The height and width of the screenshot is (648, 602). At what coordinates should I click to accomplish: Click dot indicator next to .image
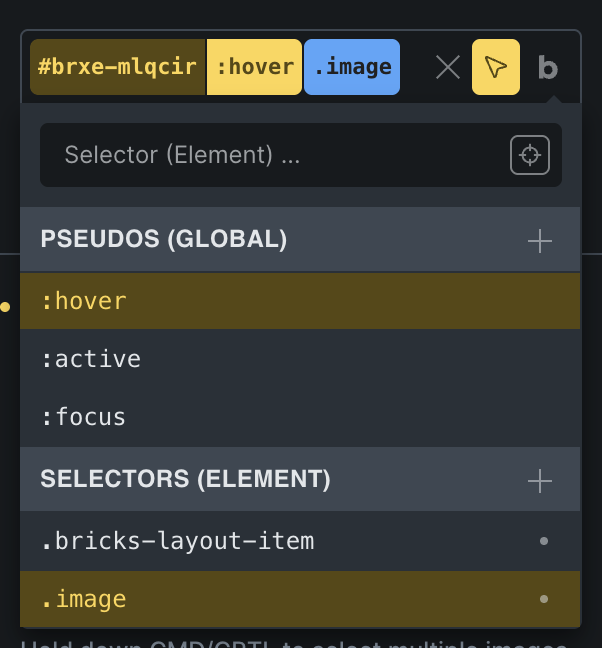(544, 599)
